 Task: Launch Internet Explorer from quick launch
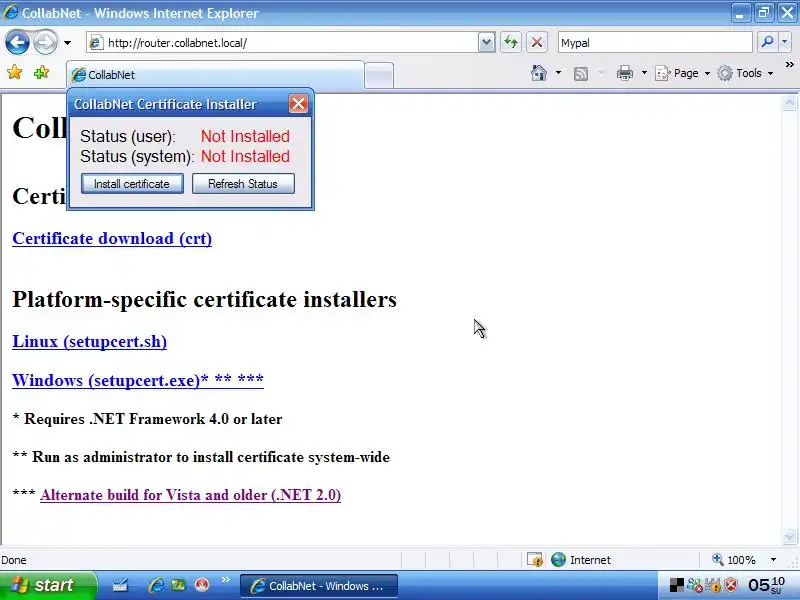tap(156, 585)
